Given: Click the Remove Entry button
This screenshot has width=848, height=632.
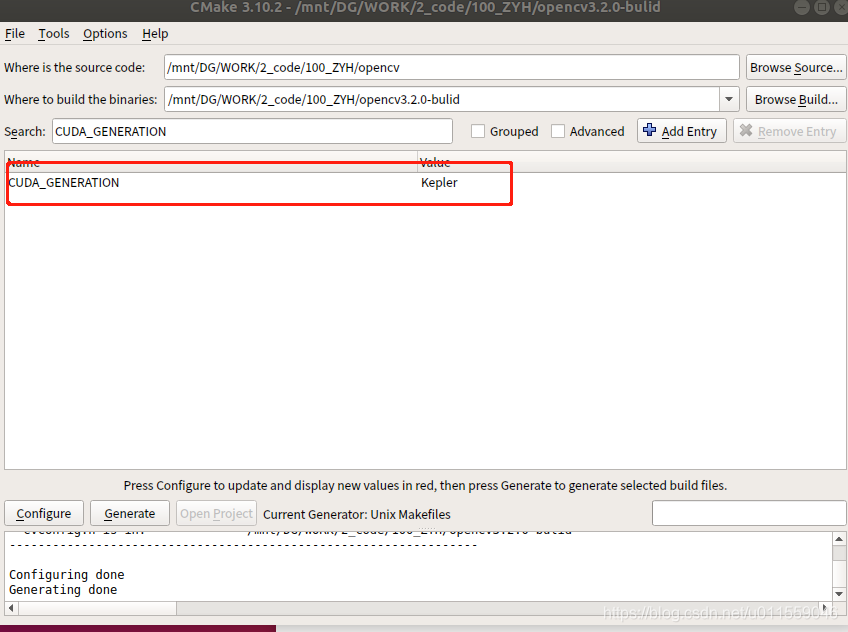Looking at the screenshot, I should click(x=789, y=131).
